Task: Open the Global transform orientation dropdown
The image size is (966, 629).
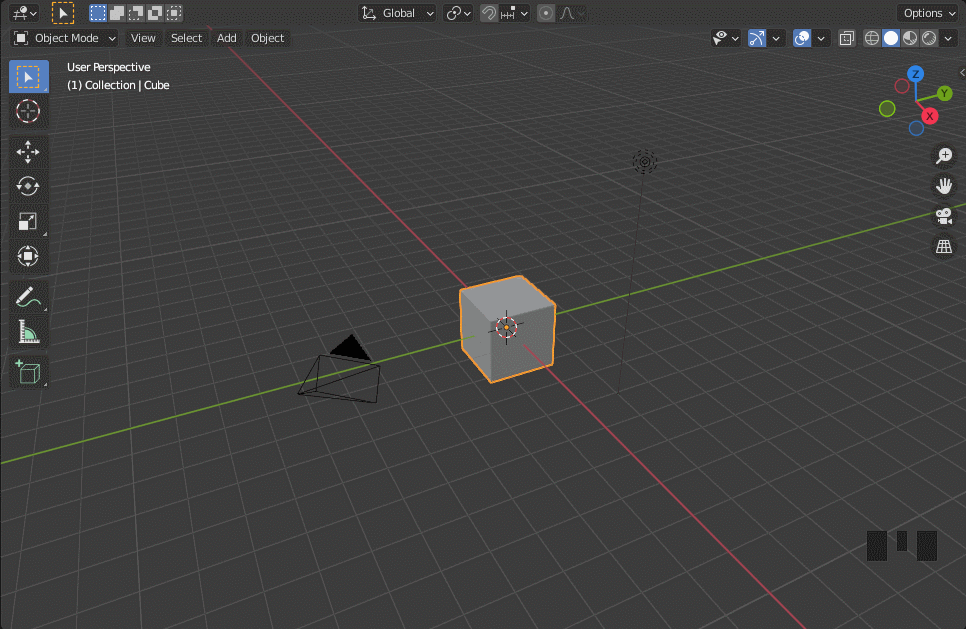Action: 398,13
